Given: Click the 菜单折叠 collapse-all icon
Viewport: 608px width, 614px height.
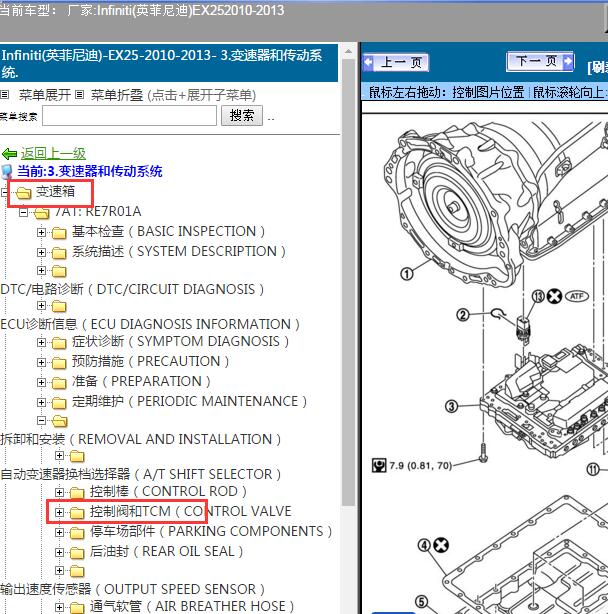Looking at the screenshot, I should [79, 94].
